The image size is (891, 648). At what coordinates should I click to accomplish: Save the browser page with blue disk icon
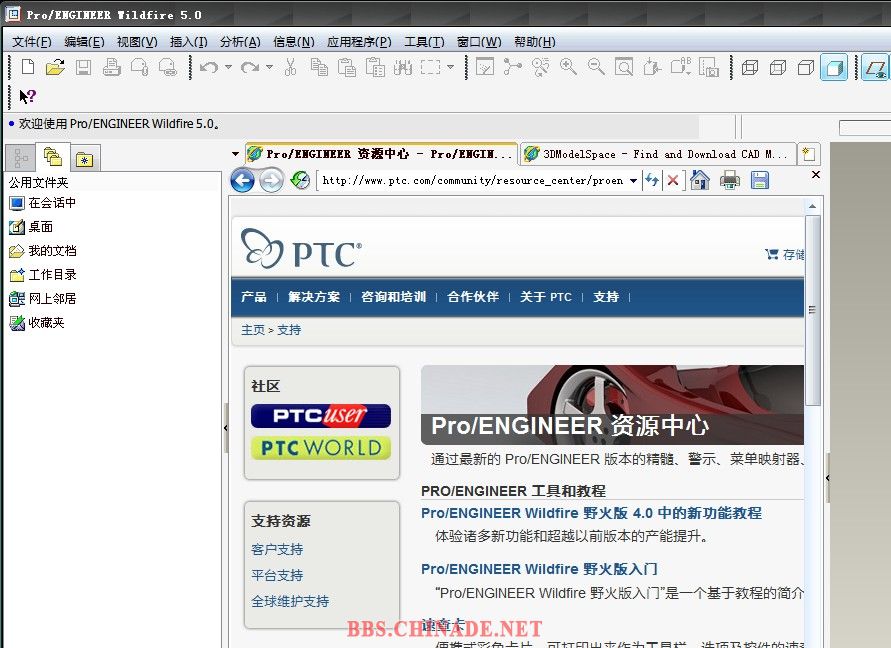pos(760,181)
